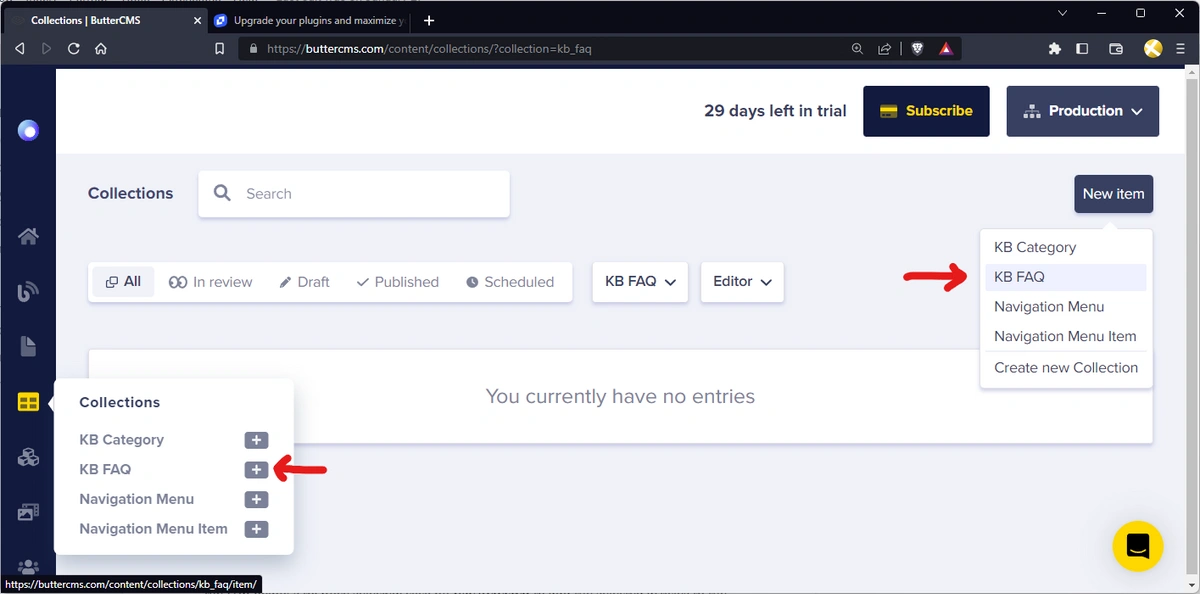1200x594 pixels.
Task: Add new Navigation Menu Item plus icon
Action: pos(256,529)
